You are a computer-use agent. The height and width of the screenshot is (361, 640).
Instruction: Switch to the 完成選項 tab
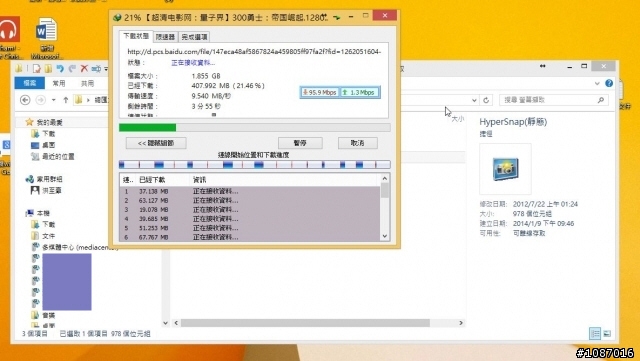pos(194,37)
